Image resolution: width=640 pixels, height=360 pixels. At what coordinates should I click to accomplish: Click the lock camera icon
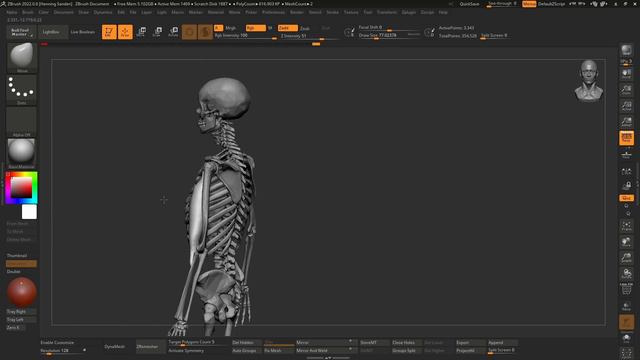[627, 186]
